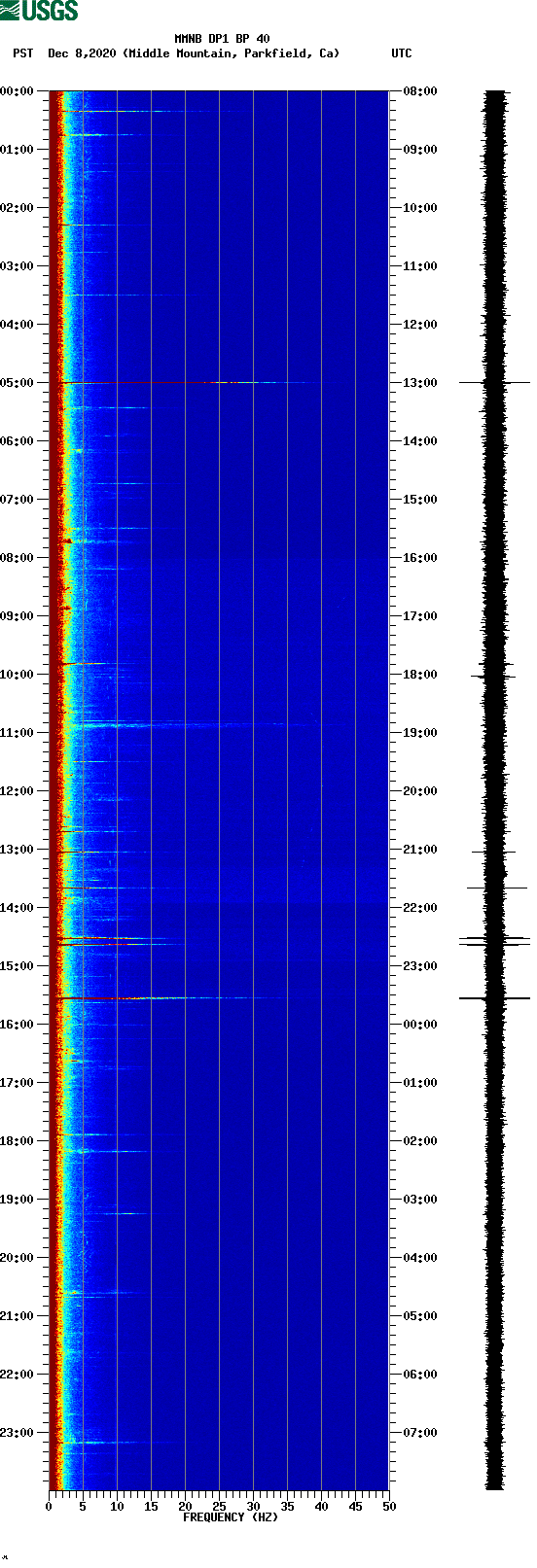The width and height of the screenshot is (537, 1568).
Task: Click the 17:00 PST label on left axis
Action: [17, 1083]
